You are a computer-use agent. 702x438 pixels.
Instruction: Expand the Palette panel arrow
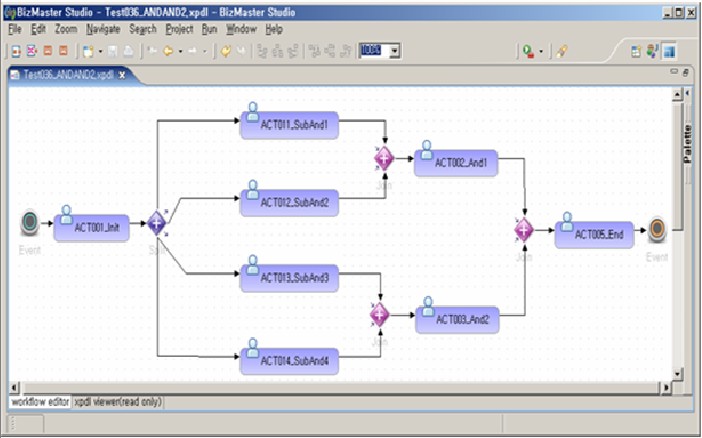[688, 93]
